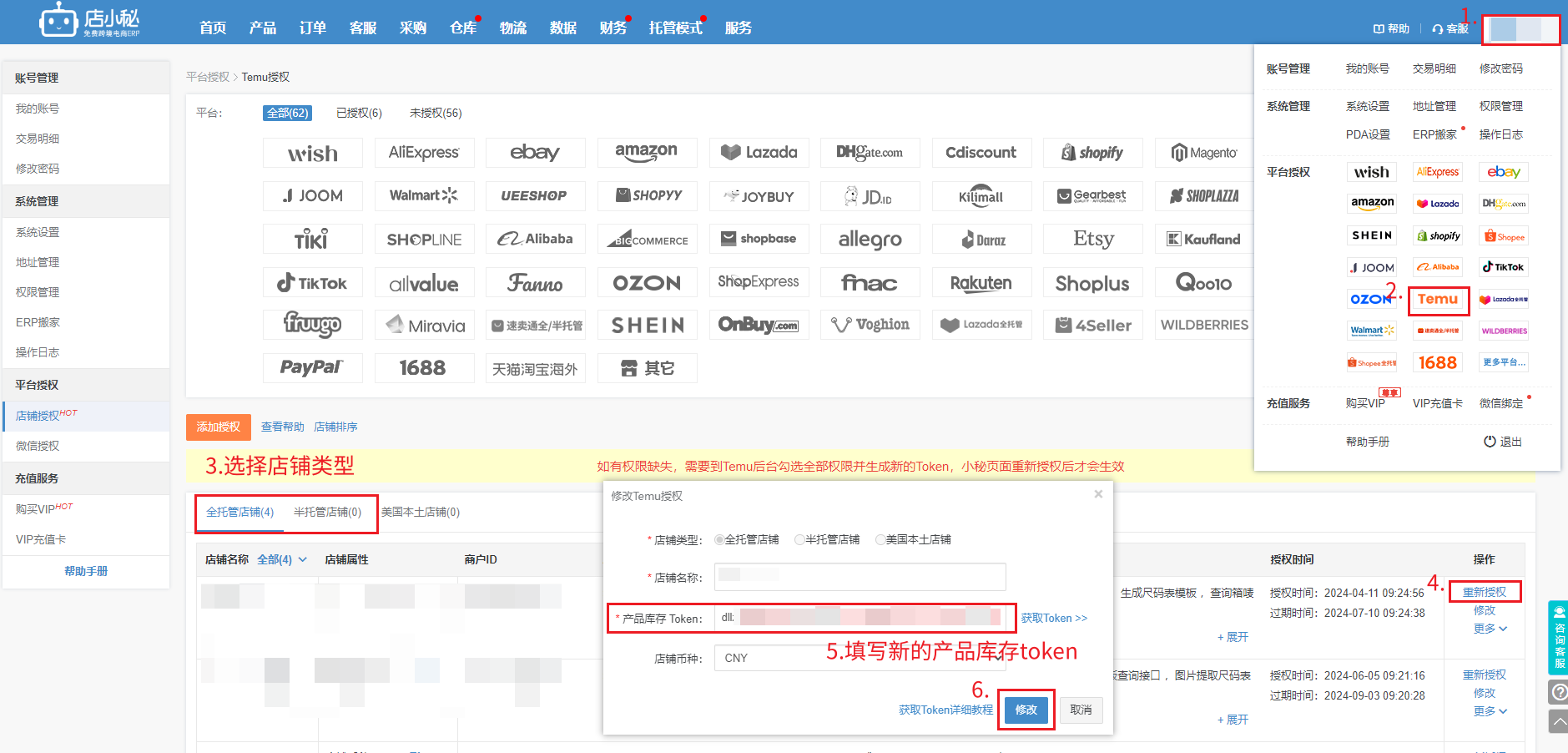Open the 获取Token >> link
Viewport: 1568px width, 753px height.
(1054, 618)
